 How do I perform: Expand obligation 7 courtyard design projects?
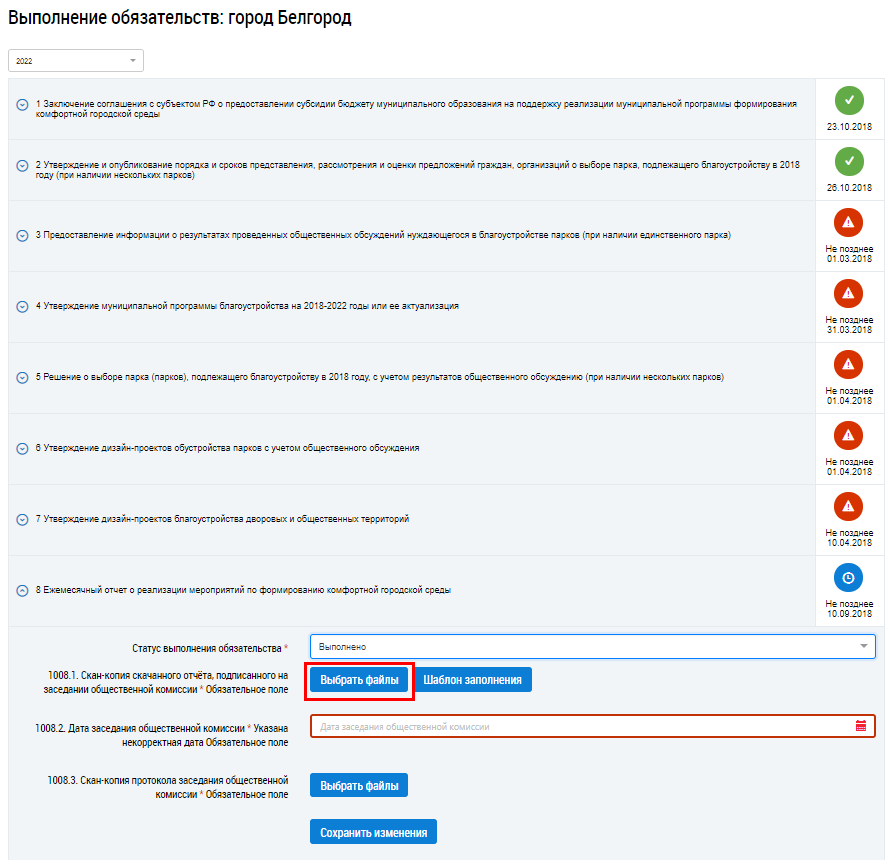[22, 520]
